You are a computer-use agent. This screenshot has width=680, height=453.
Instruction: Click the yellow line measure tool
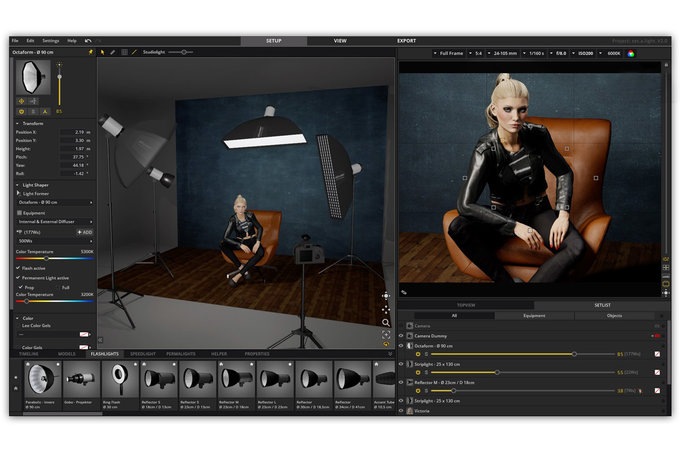click(x=134, y=52)
